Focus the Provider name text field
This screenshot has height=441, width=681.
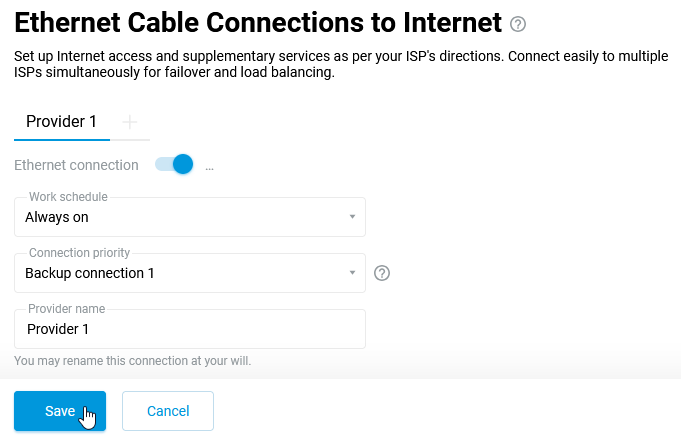[190, 329]
